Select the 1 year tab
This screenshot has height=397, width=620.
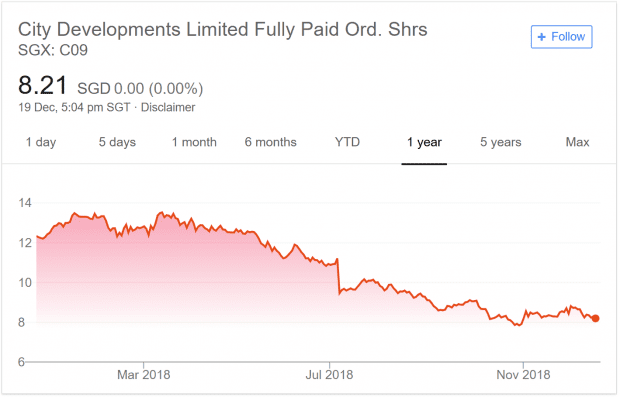click(424, 142)
